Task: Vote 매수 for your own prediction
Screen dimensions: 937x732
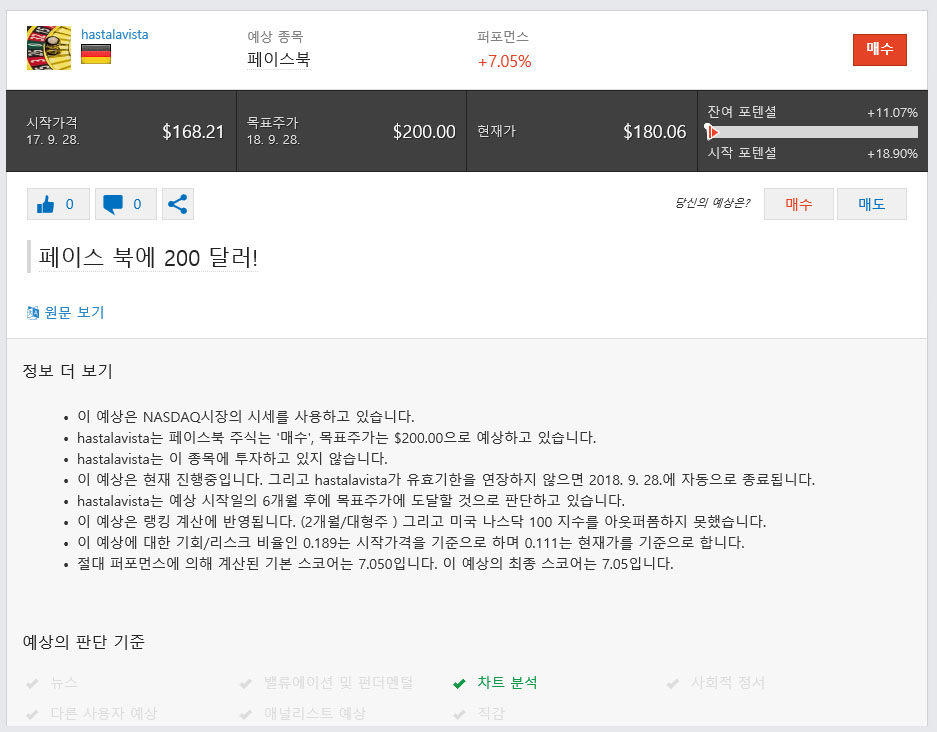Action: 798,204
